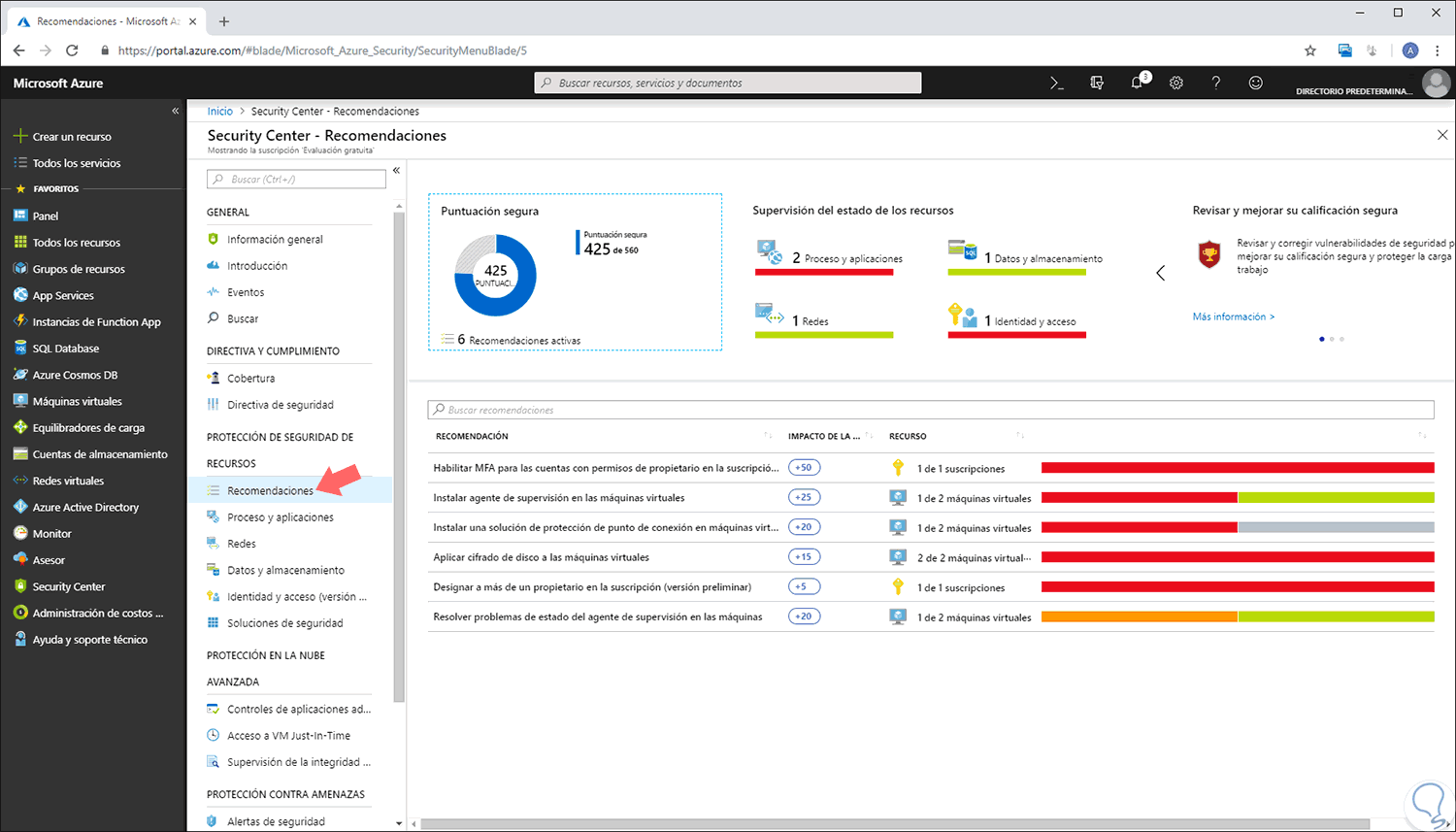Open Proceso y aplicaciones menu item
1456x832 pixels.
(x=280, y=517)
